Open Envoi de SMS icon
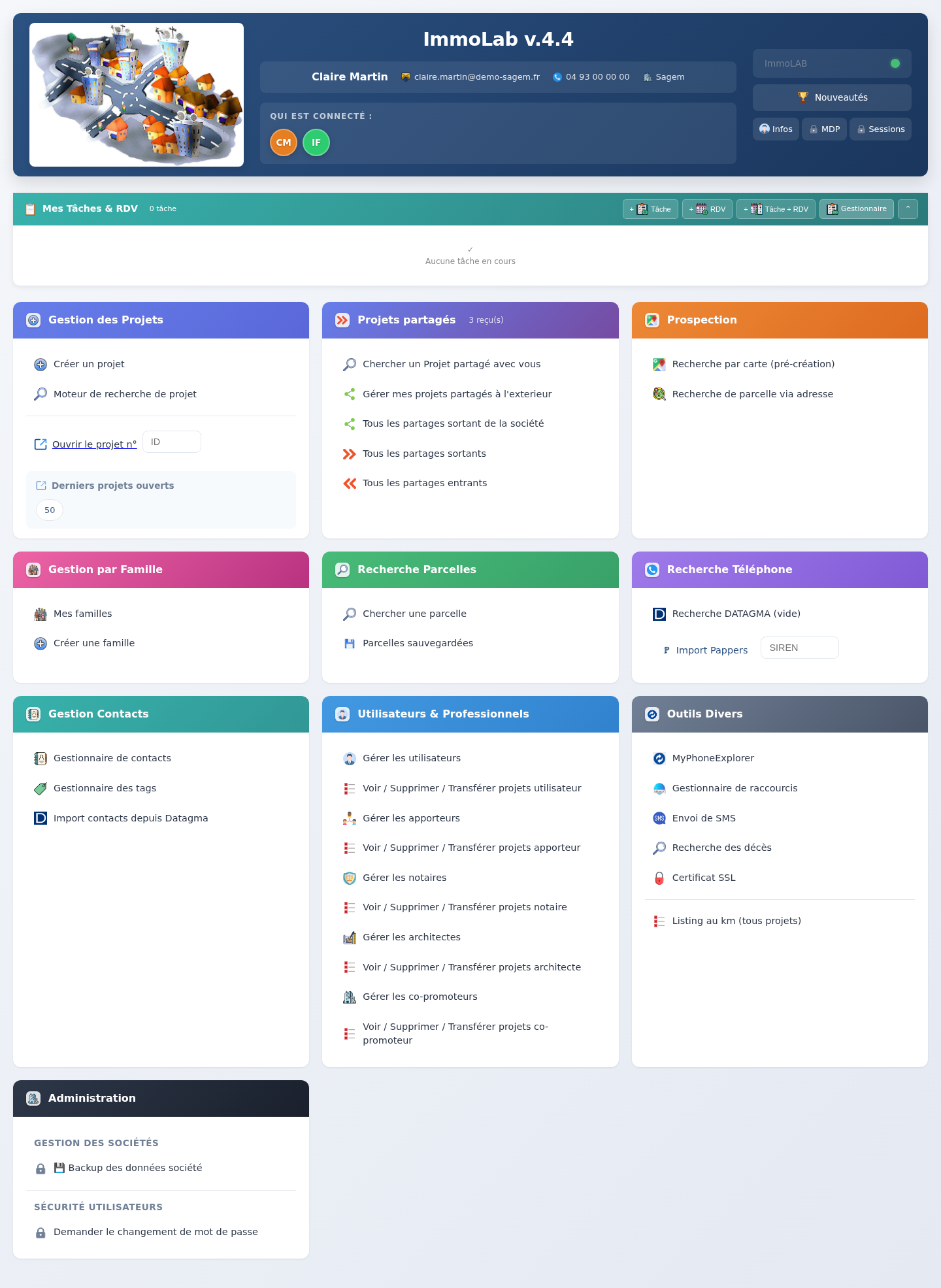941x1288 pixels. tap(659, 818)
